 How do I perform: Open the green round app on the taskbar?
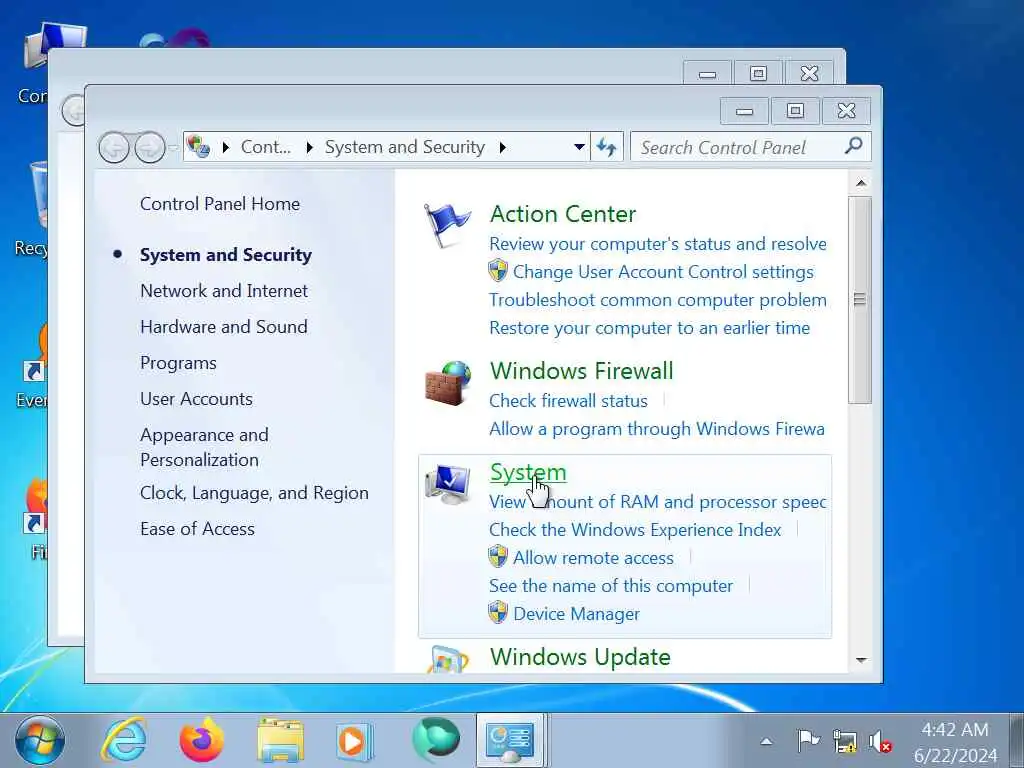pyautogui.click(x=436, y=739)
